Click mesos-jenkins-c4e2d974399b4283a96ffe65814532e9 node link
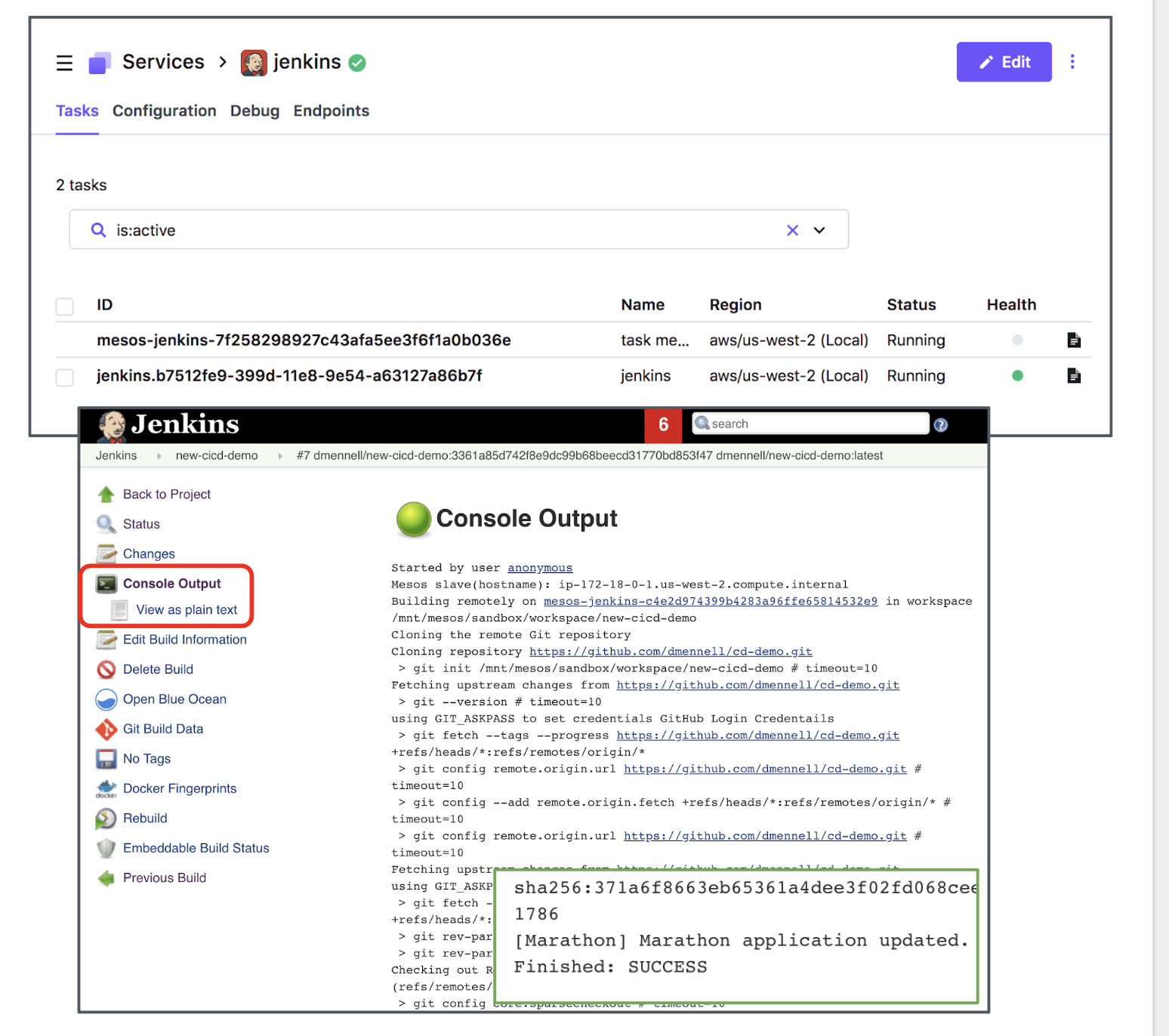 tap(711, 602)
